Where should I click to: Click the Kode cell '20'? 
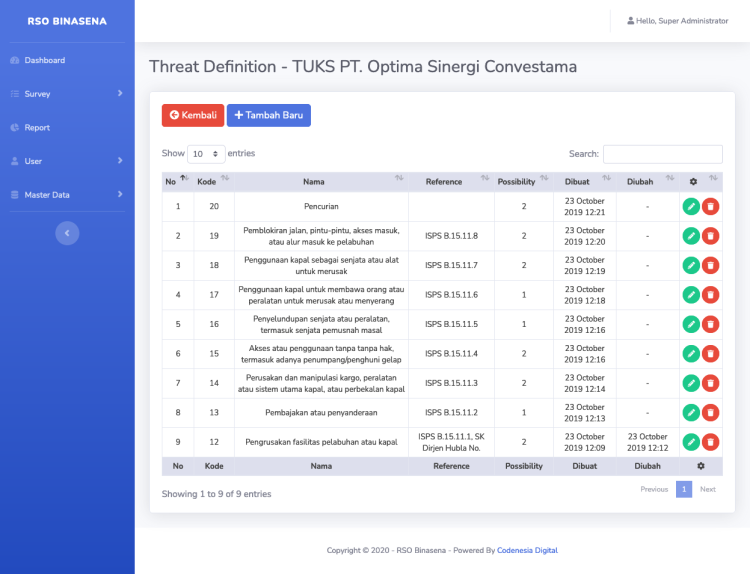[x=214, y=207]
